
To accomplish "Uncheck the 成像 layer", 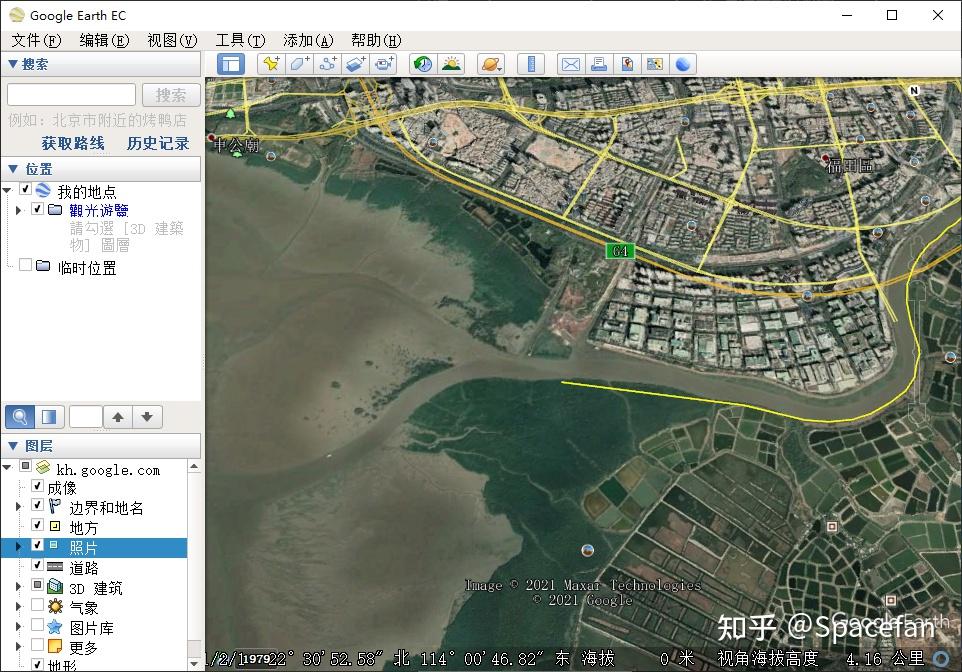I will pos(37,486).
